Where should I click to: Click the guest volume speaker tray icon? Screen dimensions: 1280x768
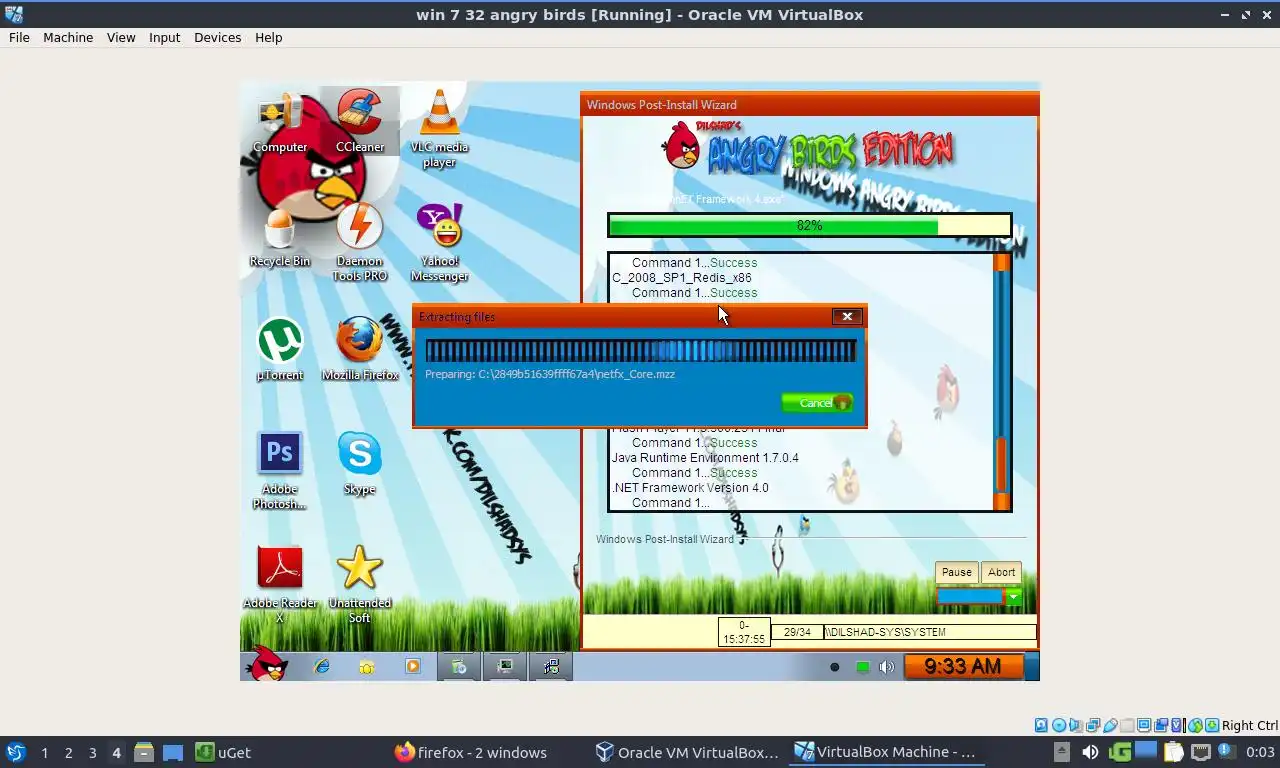[886, 667]
